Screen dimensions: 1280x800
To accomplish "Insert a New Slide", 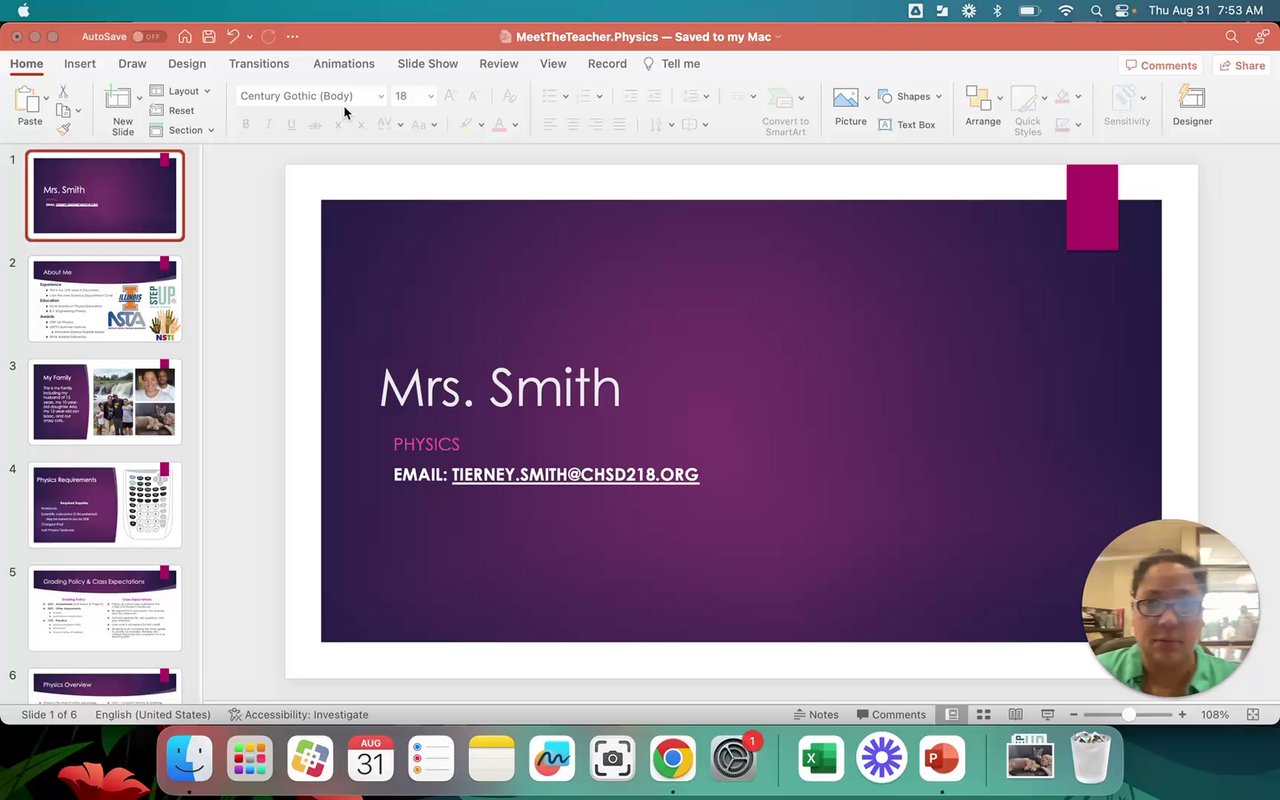I will point(122,111).
